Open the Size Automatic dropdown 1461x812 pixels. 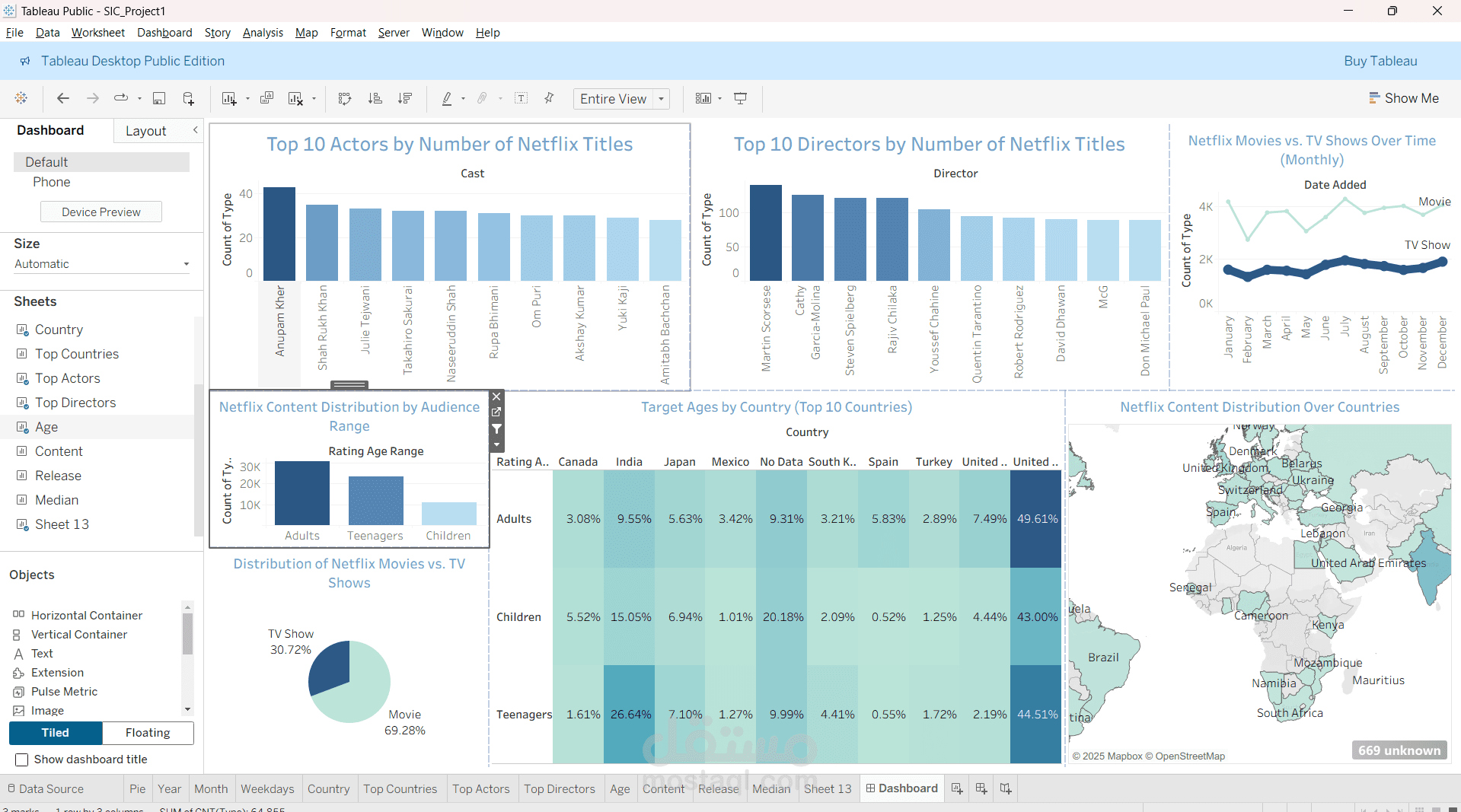pyautogui.click(x=101, y=264)
